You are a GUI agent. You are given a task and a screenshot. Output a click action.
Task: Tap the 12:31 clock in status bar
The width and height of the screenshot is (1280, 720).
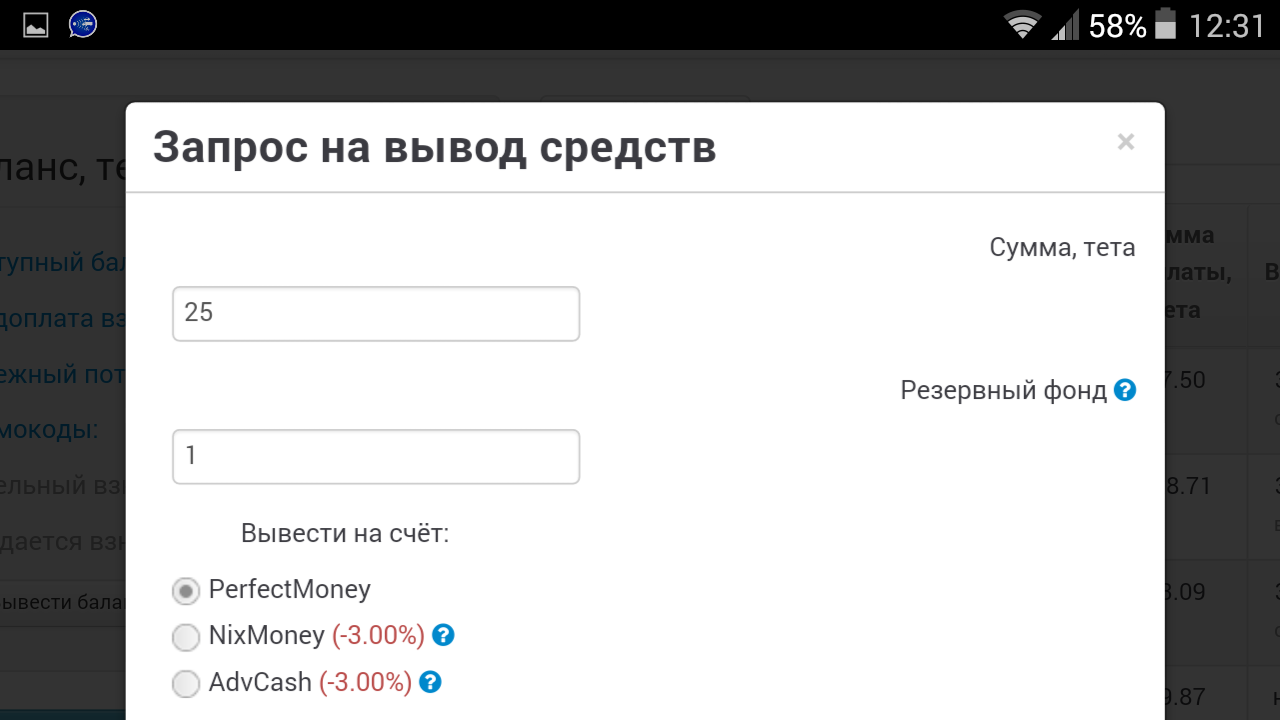pos(1227,26)
